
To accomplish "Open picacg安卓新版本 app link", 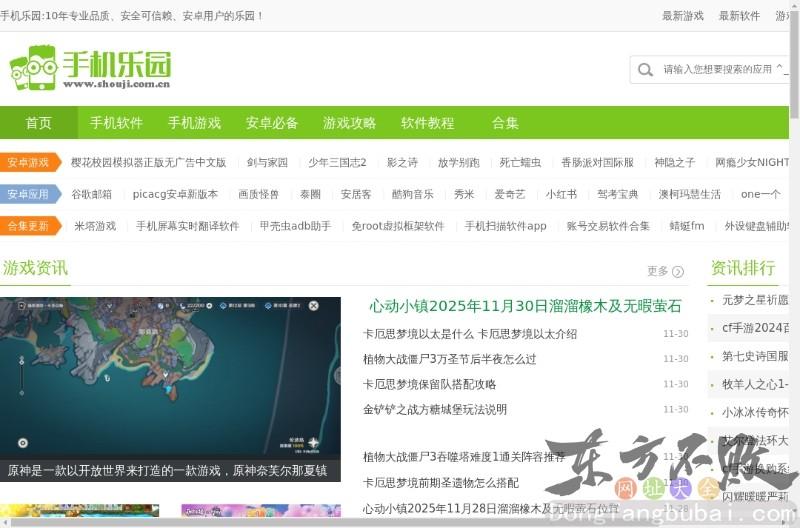I will (x=175, y=194).
